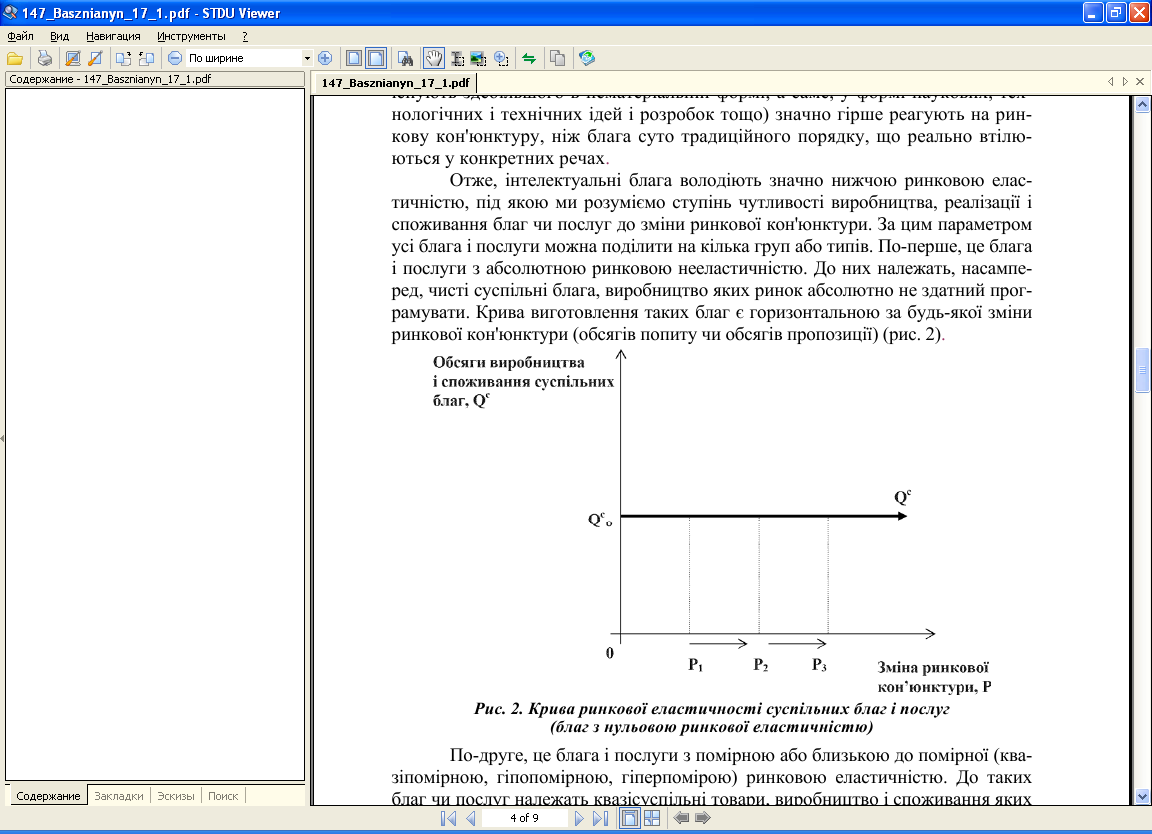Click the restore window button
The image size is (1152, 834).
click(1116, 12)
